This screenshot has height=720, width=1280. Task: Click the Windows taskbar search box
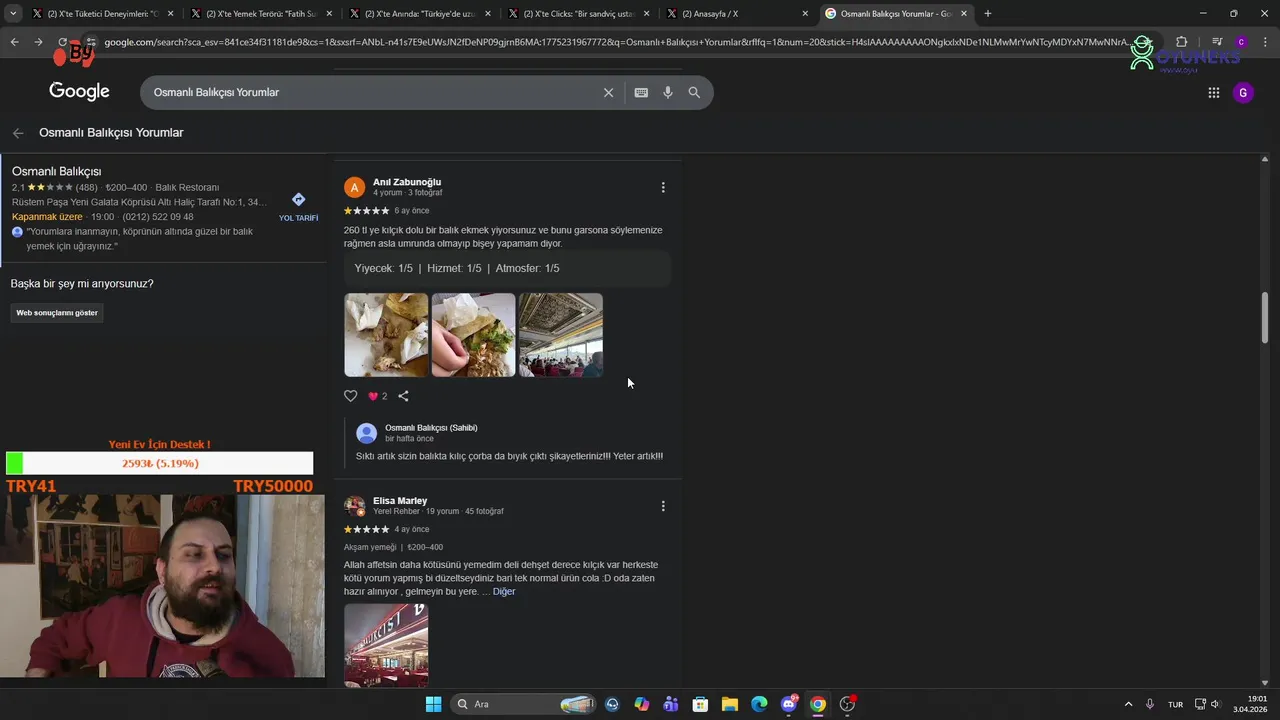524,704
